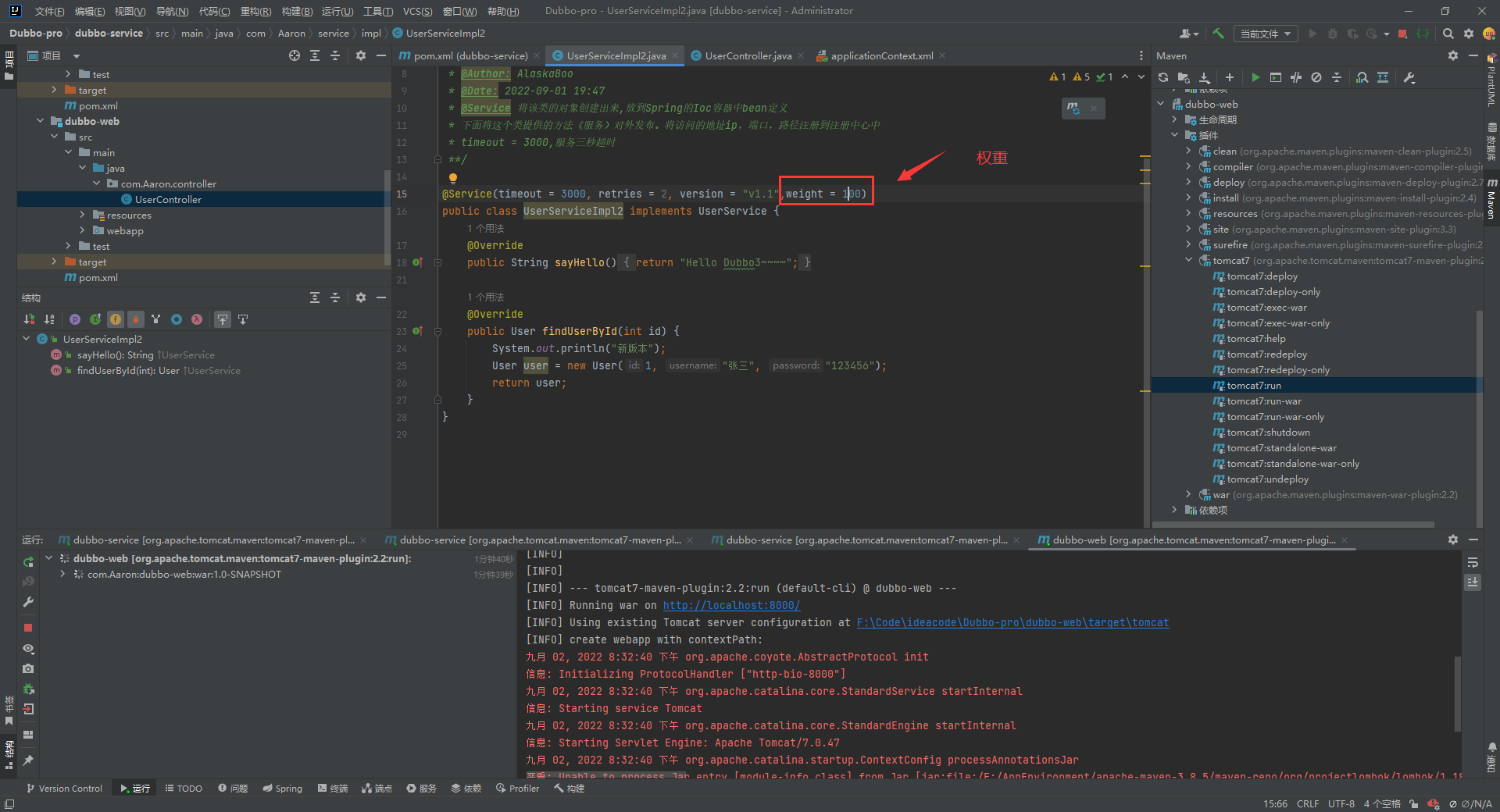Open Maven settings wrench icon

(1409, 77)
